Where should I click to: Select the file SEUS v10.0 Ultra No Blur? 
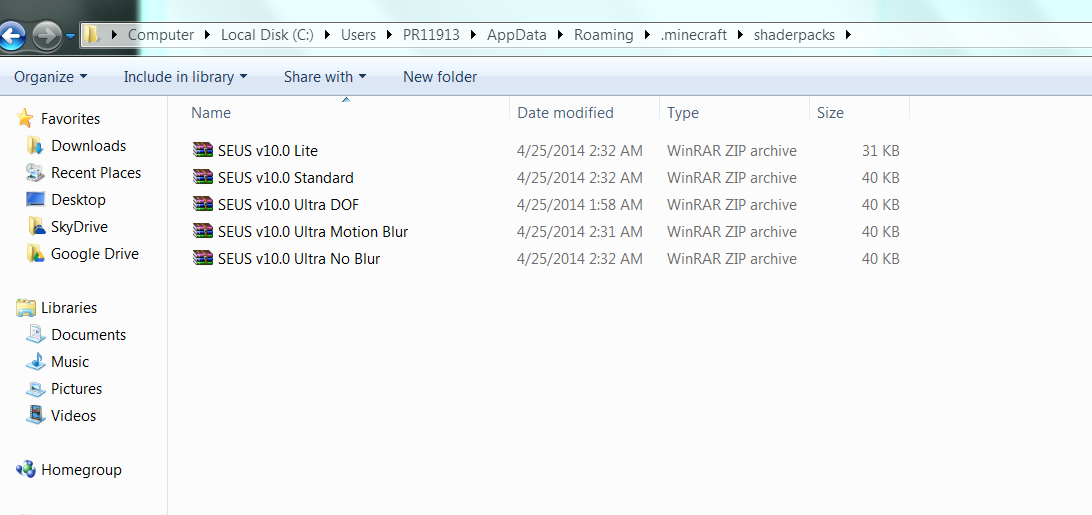point(299,259)
